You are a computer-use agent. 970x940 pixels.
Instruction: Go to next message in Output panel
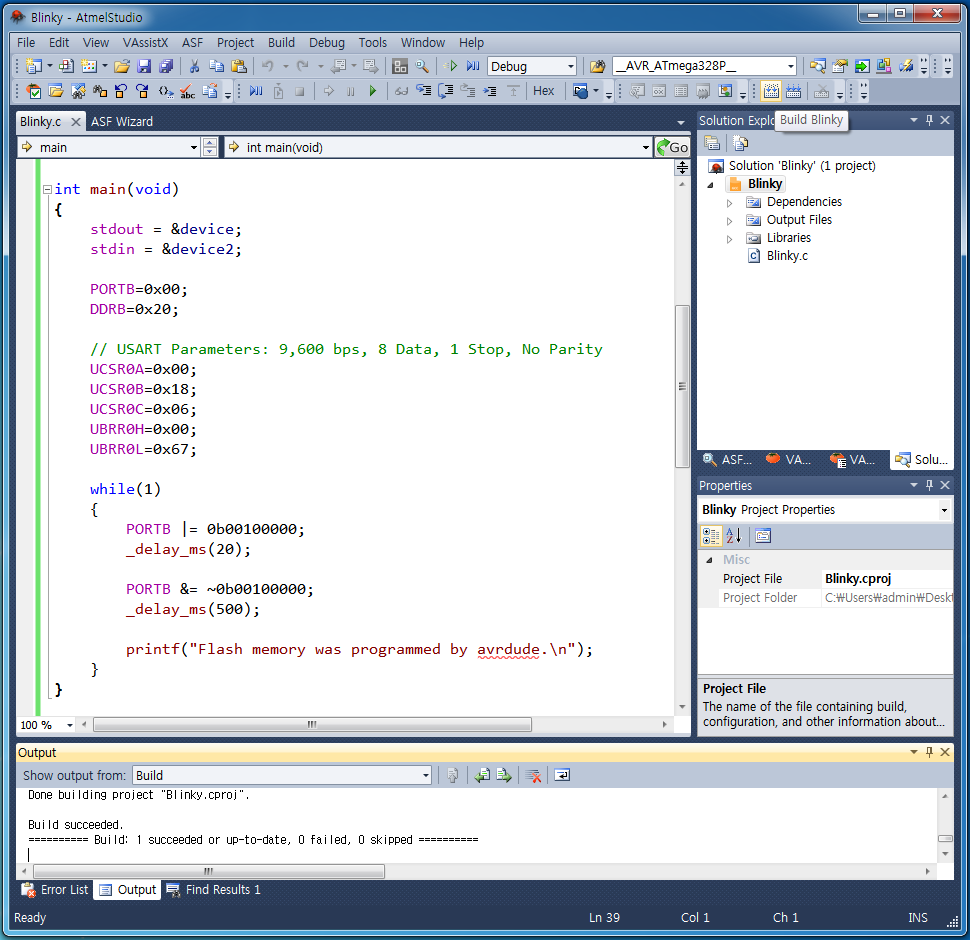(504, 775)
